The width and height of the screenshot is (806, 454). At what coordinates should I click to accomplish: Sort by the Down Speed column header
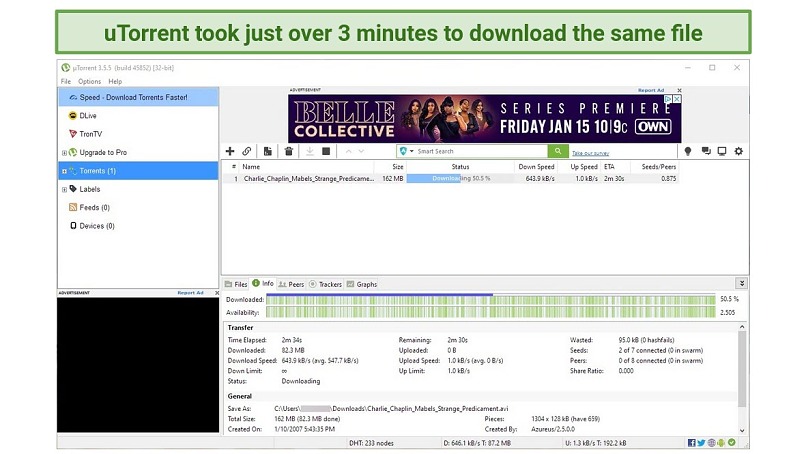tap(536, 167)
